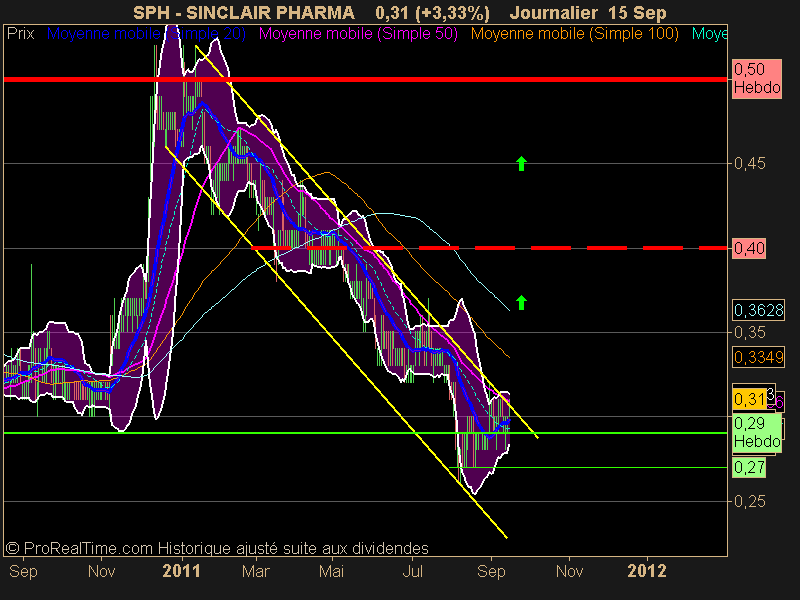This screenshot has height=600, width=800.
Task: Click the Jul label on time axis
Action: click(412, 570)
